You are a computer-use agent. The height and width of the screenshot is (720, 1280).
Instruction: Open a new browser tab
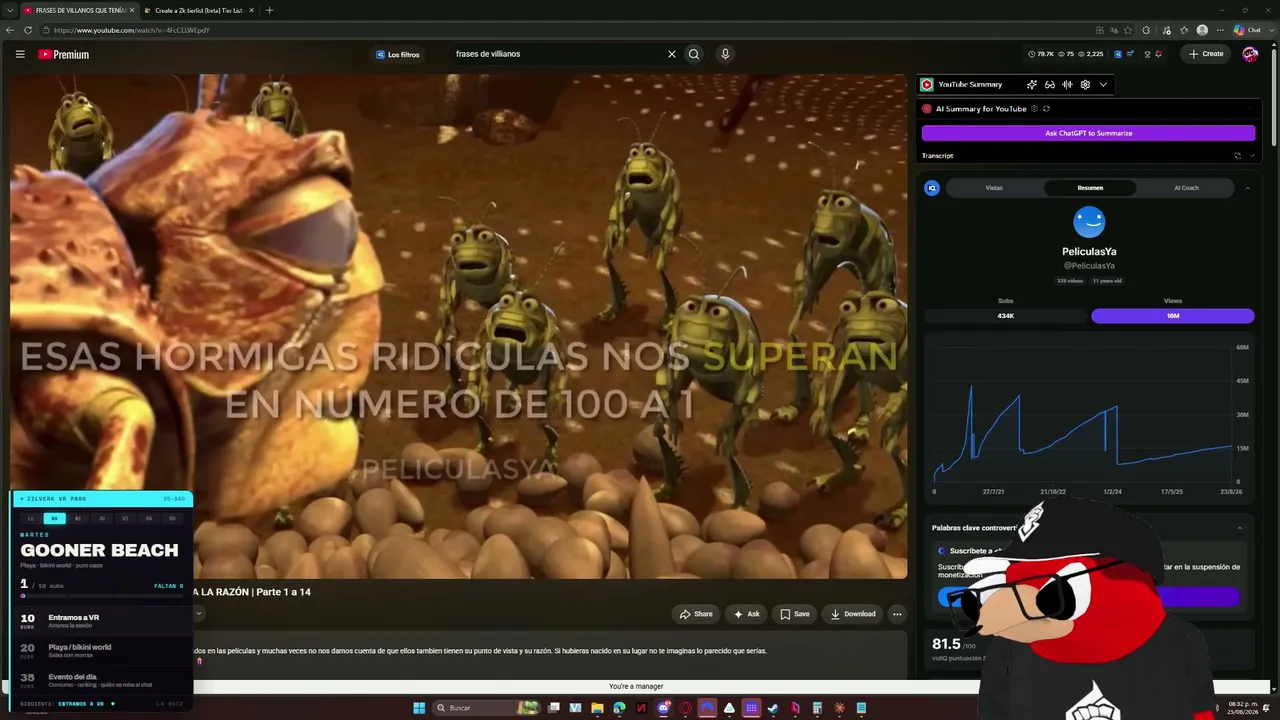[x=269, y=10]
